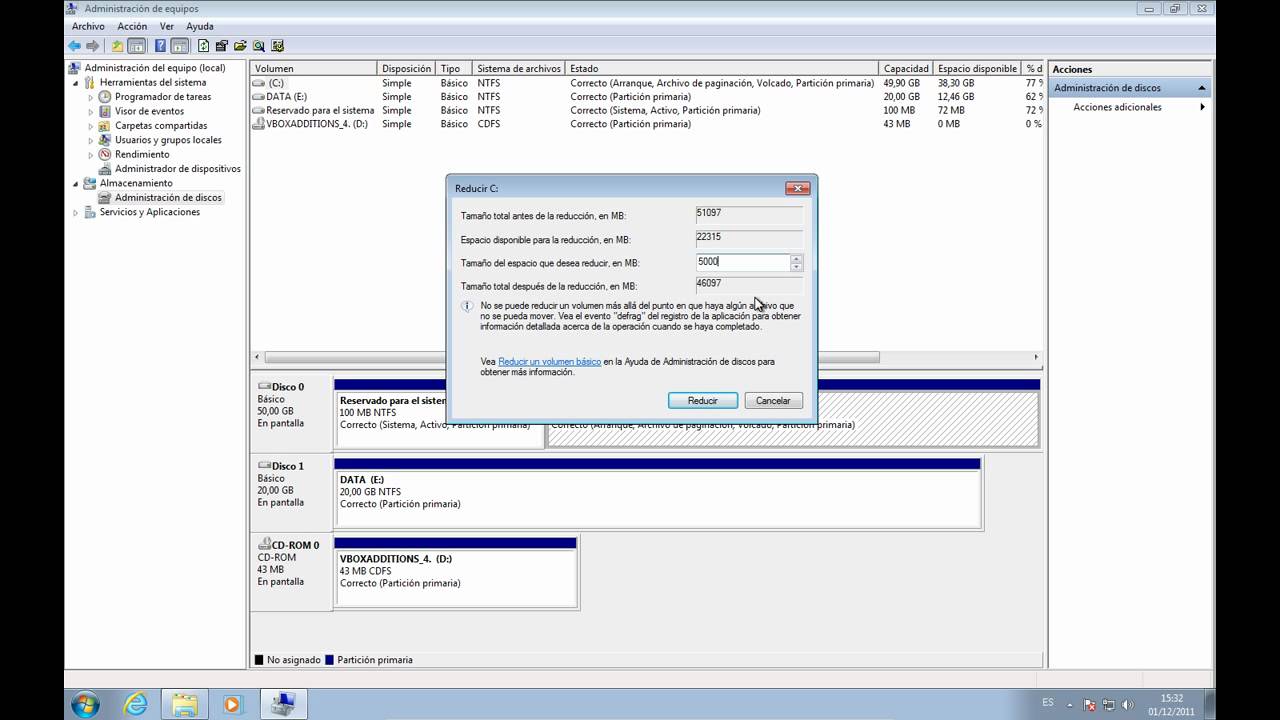Open the Archivo menu
1280x720 pixels.
tap(88, 26)
